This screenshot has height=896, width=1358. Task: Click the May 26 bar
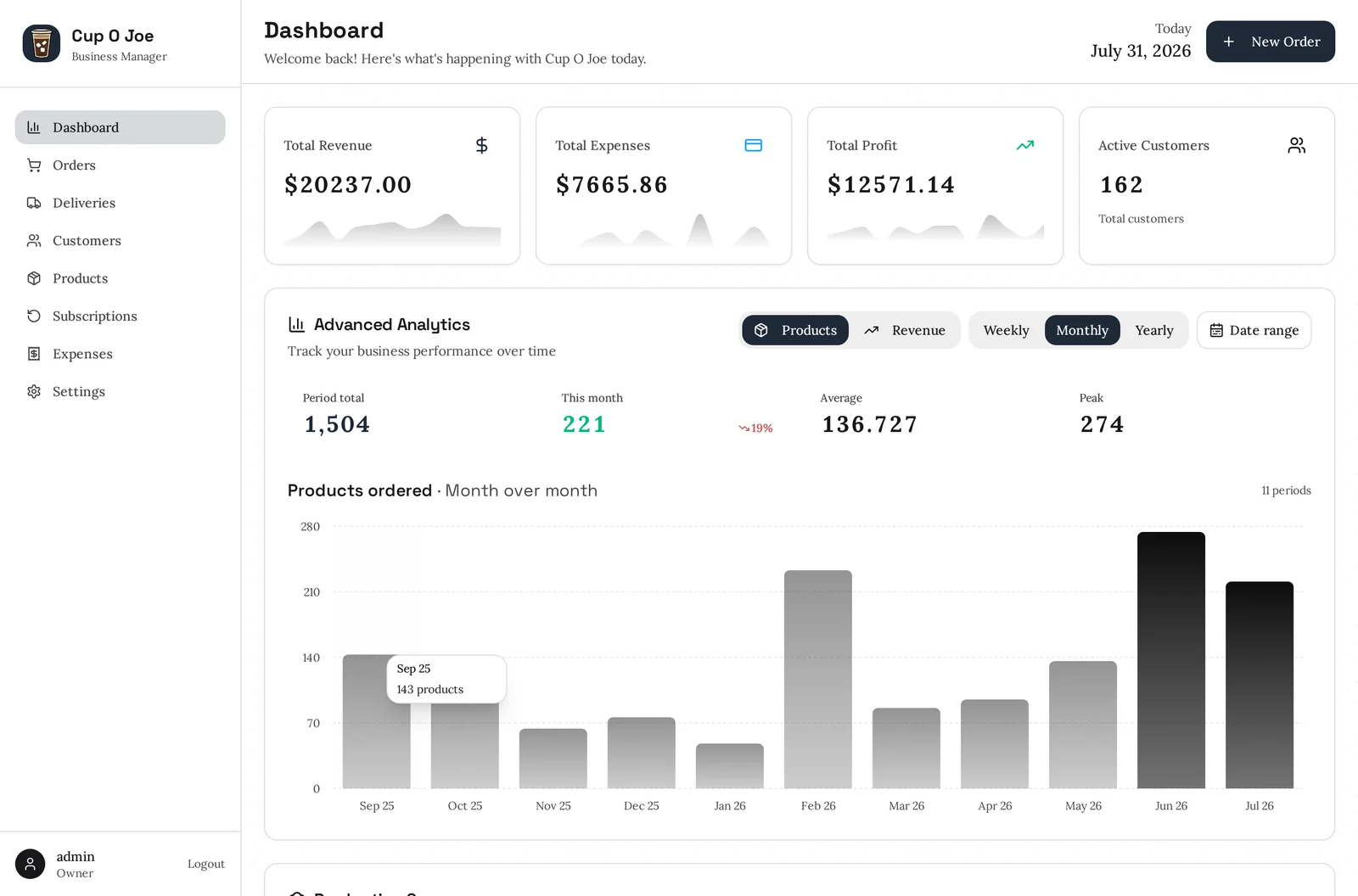click(x=1083, y=725)
